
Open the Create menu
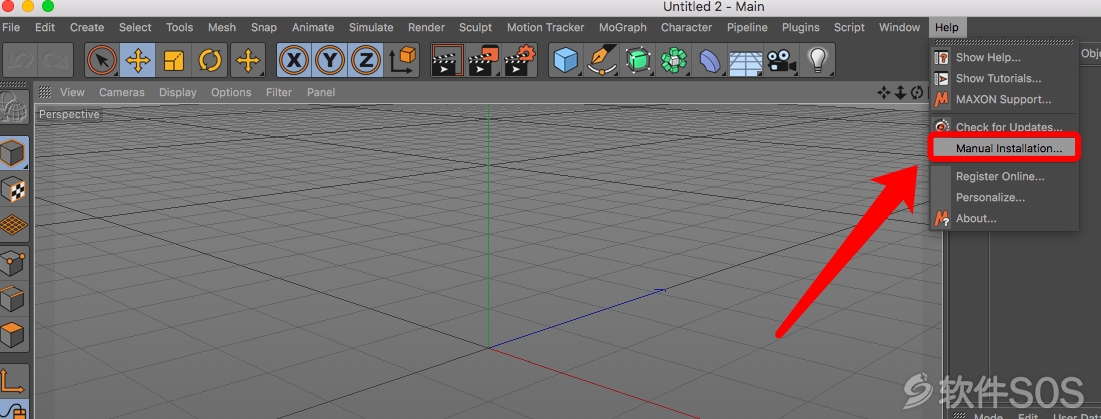click(87, 27)
